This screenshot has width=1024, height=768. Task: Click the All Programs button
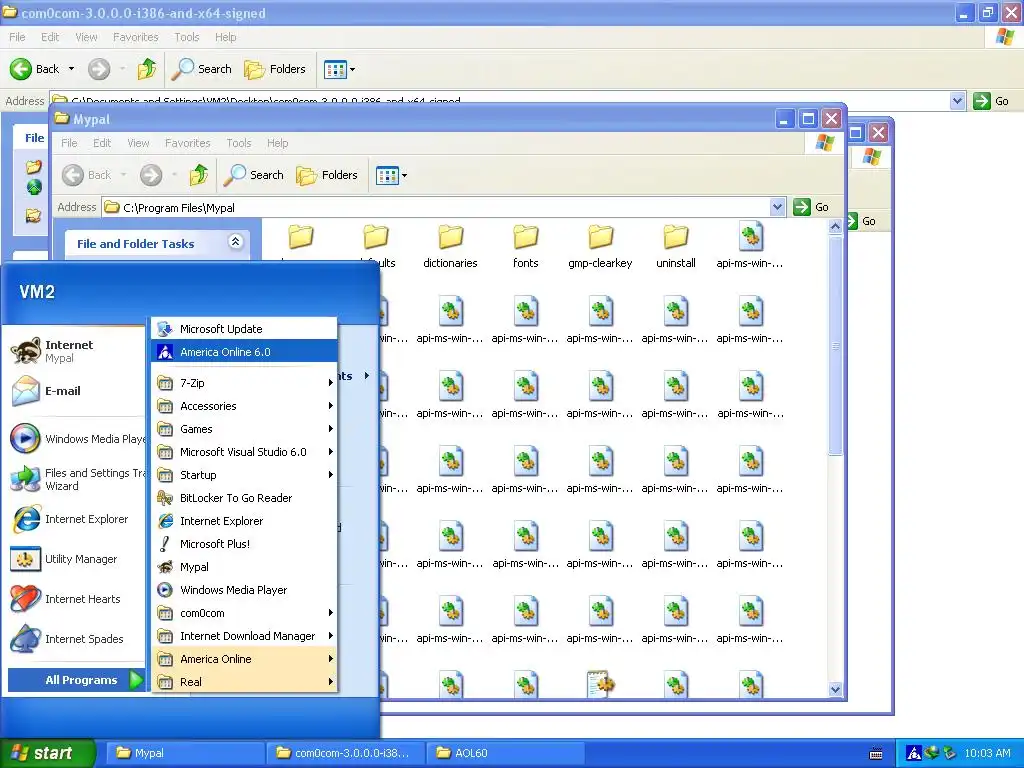(x=75, y=680)
